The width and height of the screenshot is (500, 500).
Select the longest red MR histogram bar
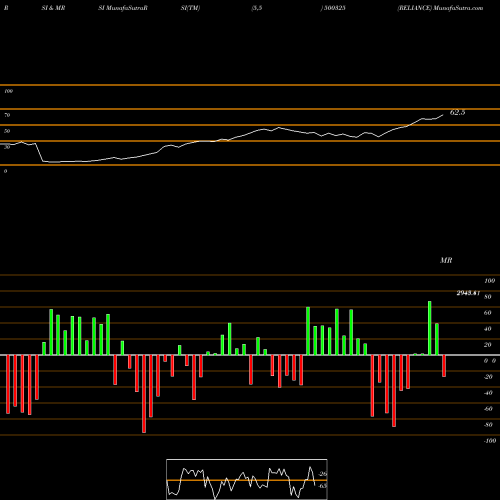(x=144, y=394)
